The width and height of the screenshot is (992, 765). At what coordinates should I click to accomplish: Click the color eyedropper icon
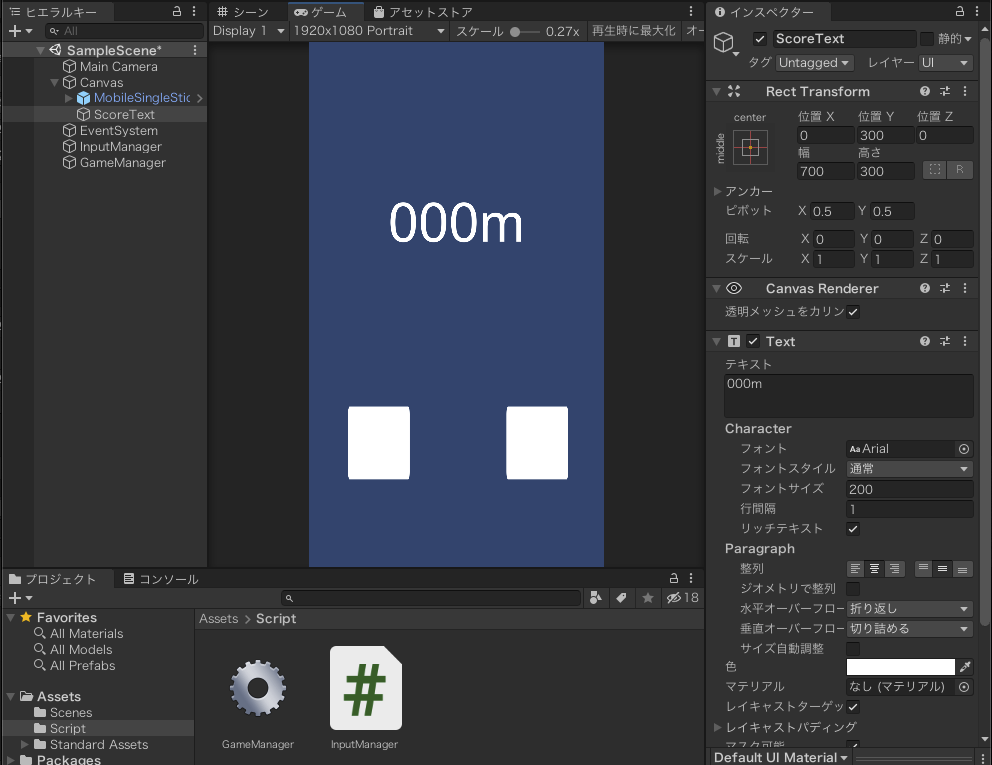tap(965, 667)
